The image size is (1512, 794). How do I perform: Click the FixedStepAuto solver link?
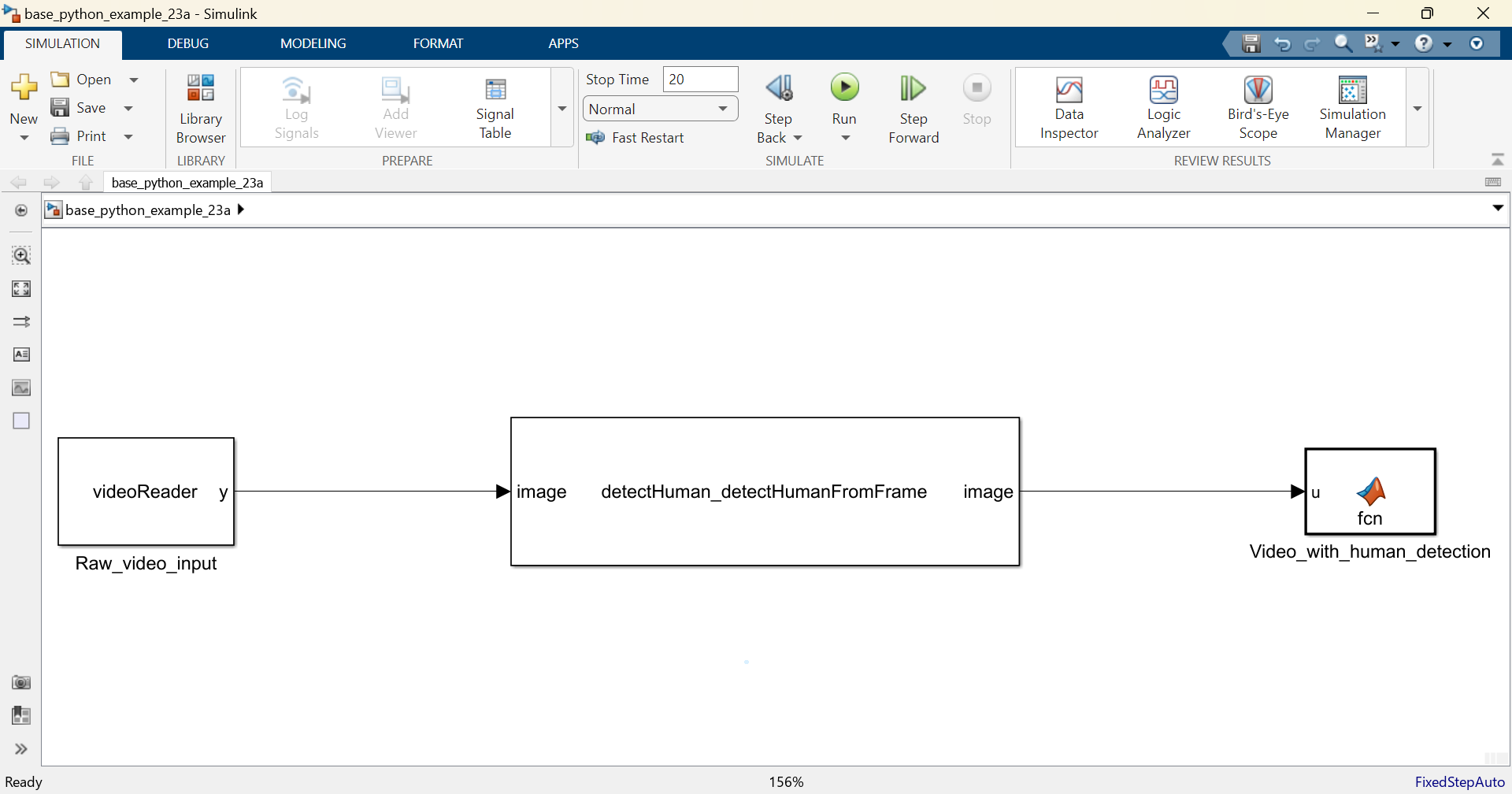click(1459, 782)
